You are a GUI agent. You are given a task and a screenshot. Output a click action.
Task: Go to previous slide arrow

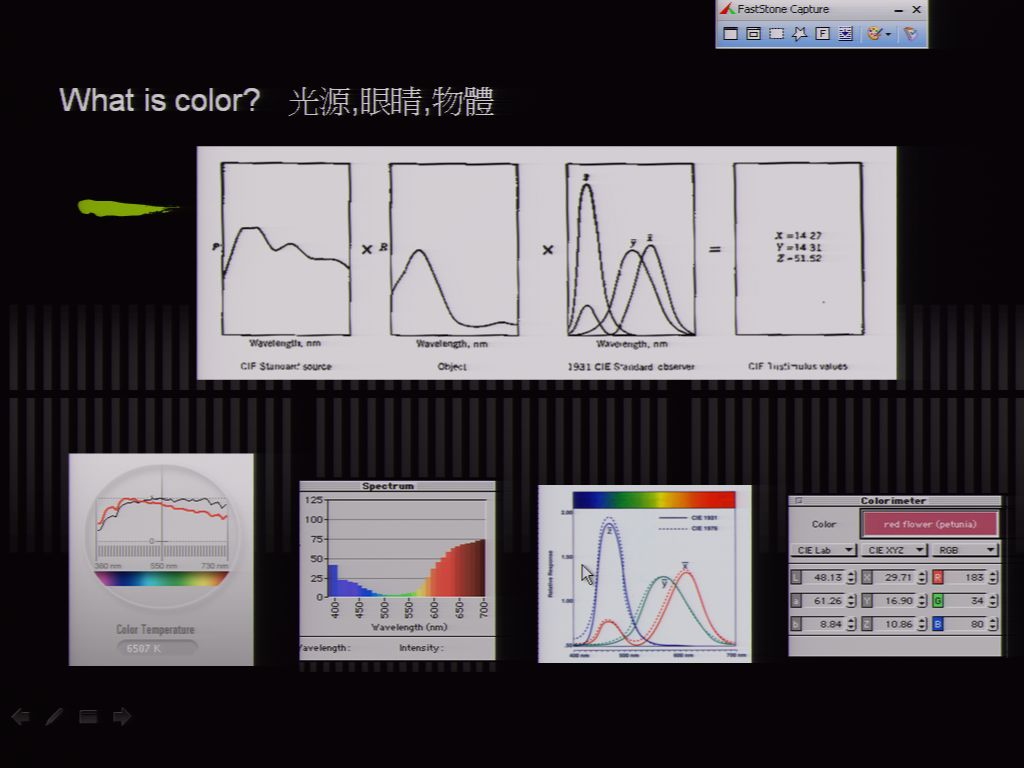click(x=21, y=716)
